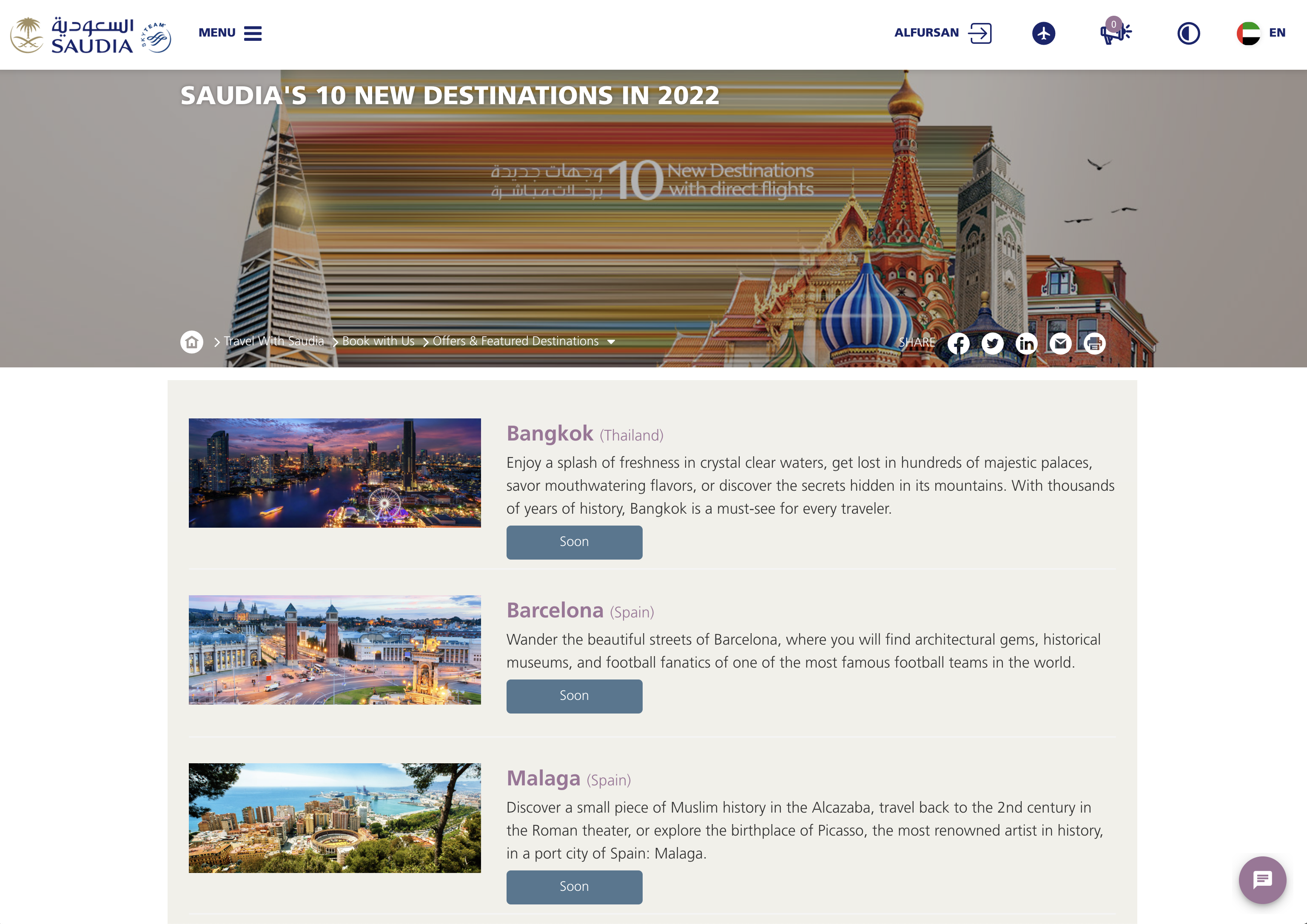Open the megaphone announcements icon
1307x924 pixels.
[1115, 33]
